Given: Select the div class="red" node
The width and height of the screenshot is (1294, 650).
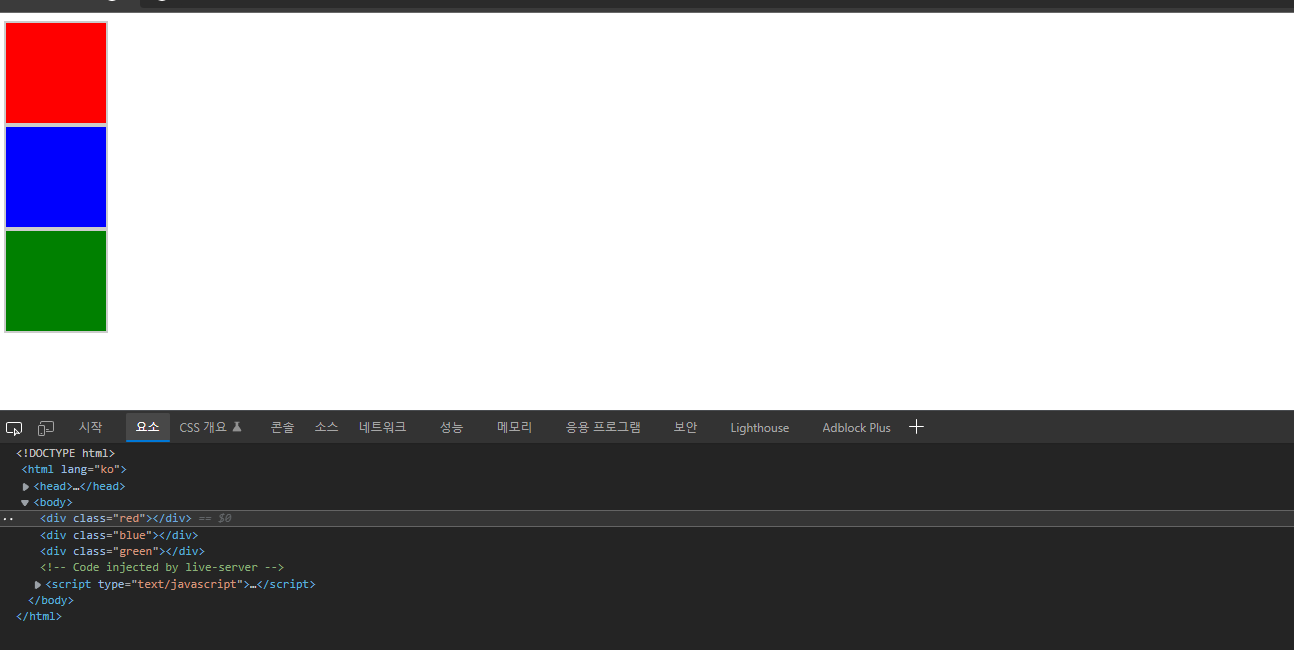Looking at the screenshot, I should pos(116,519).
